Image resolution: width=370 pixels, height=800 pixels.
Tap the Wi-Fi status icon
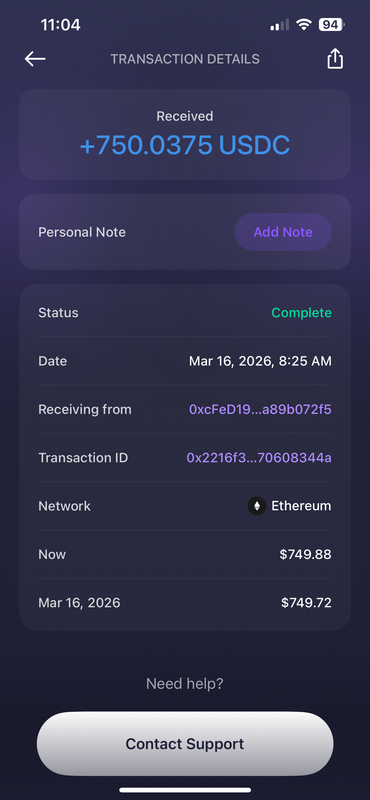(x=304, y=24)
